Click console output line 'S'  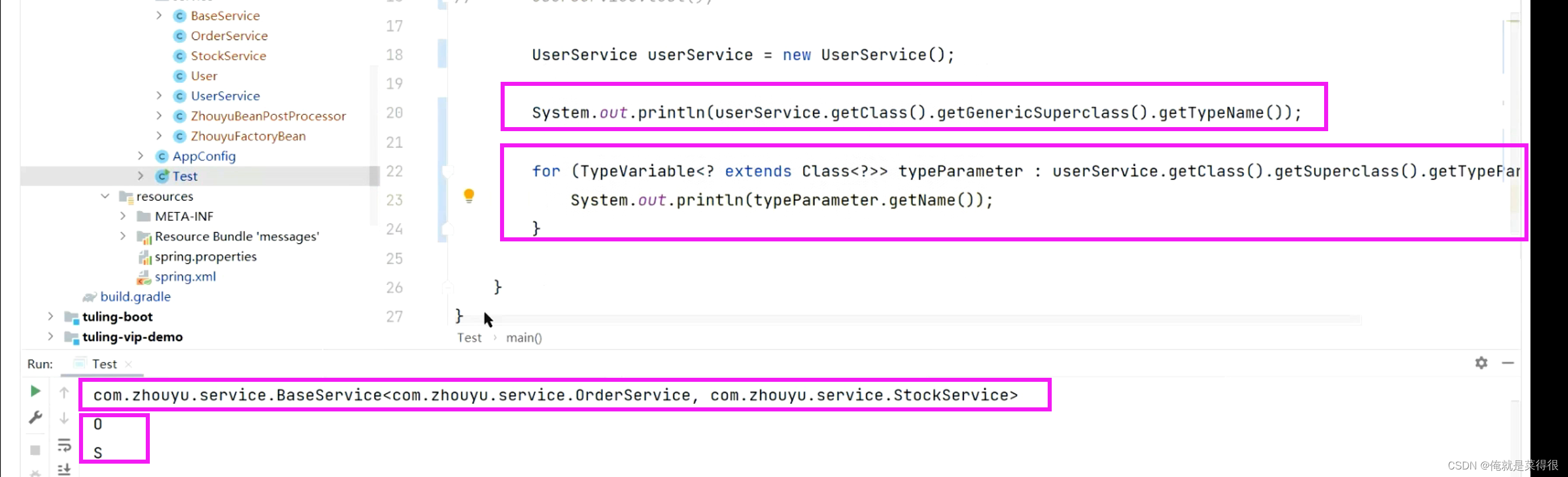click(x=98, y=453)
